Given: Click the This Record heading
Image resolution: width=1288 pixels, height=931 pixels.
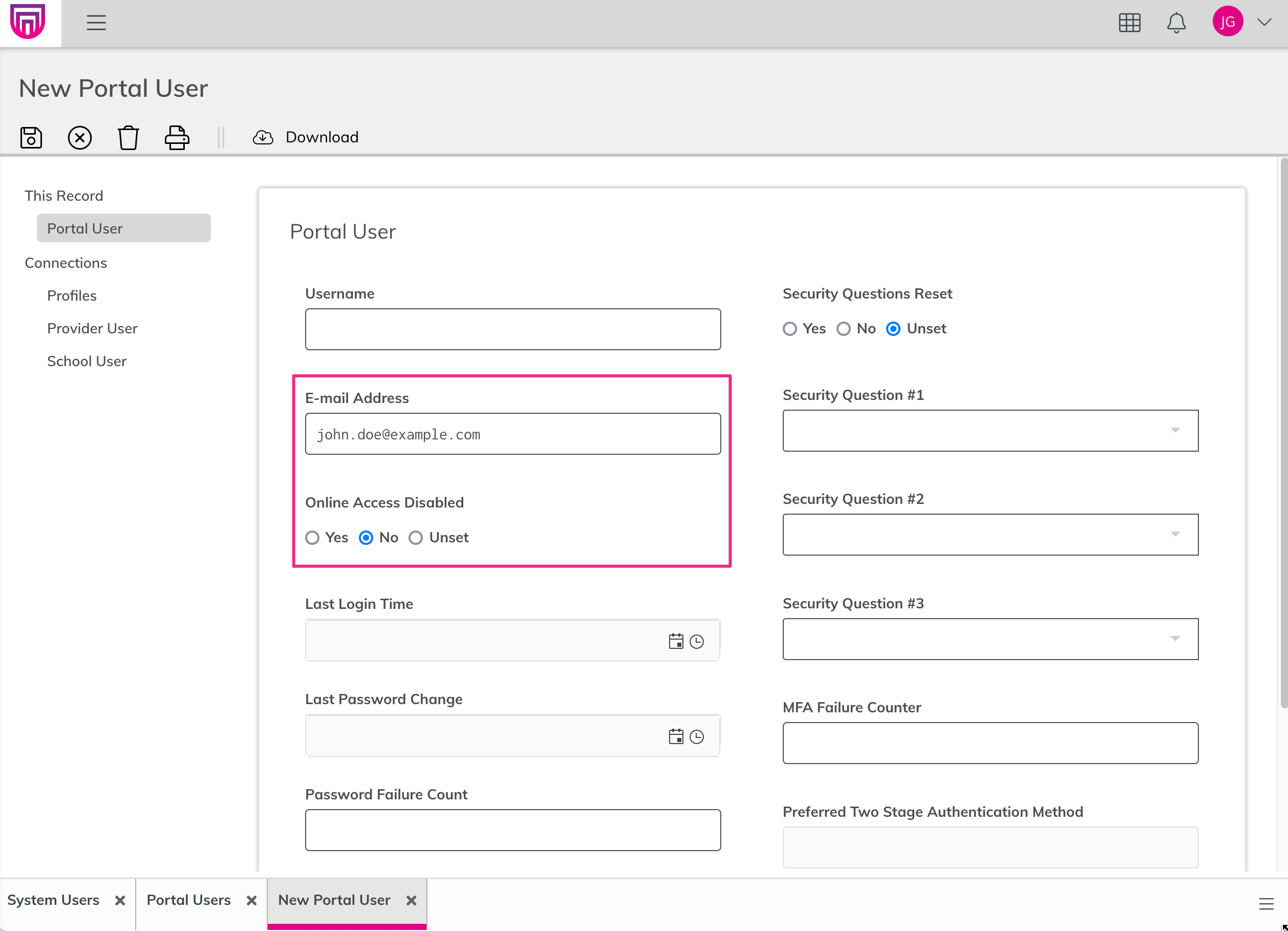Looking at the screenshot, I should tap(63, 196).
